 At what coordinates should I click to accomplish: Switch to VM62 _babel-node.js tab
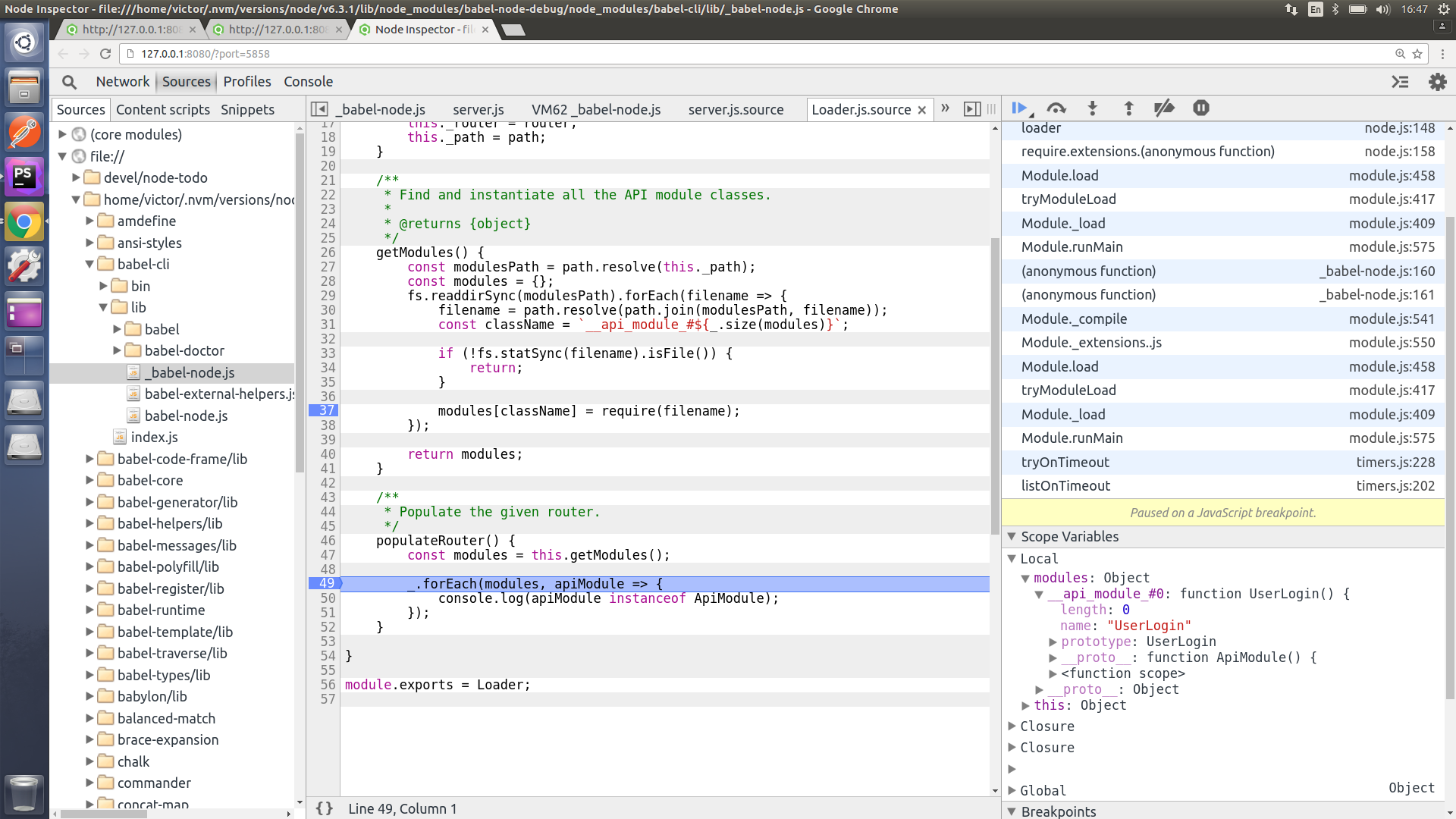(596, 109)
